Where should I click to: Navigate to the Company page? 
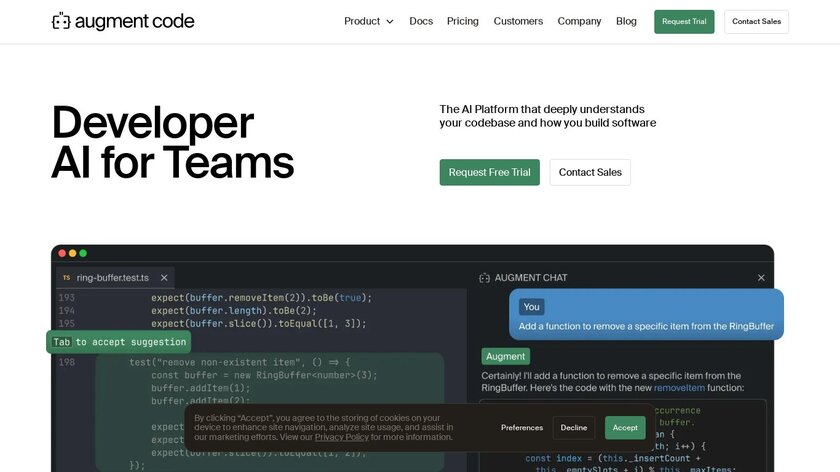tap(579, 21)
